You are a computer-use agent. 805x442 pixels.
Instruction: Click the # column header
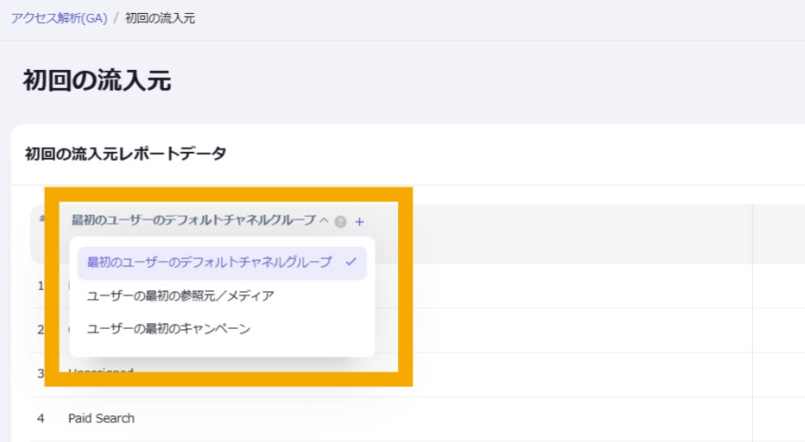[41, 220]
